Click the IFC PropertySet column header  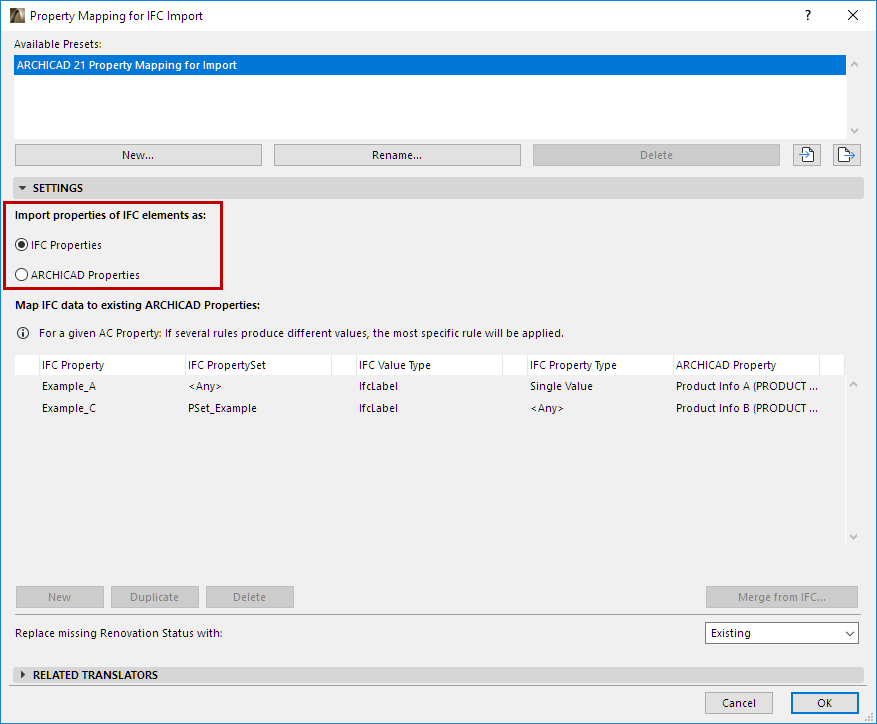pyautogui.click(x=258, y=365)
